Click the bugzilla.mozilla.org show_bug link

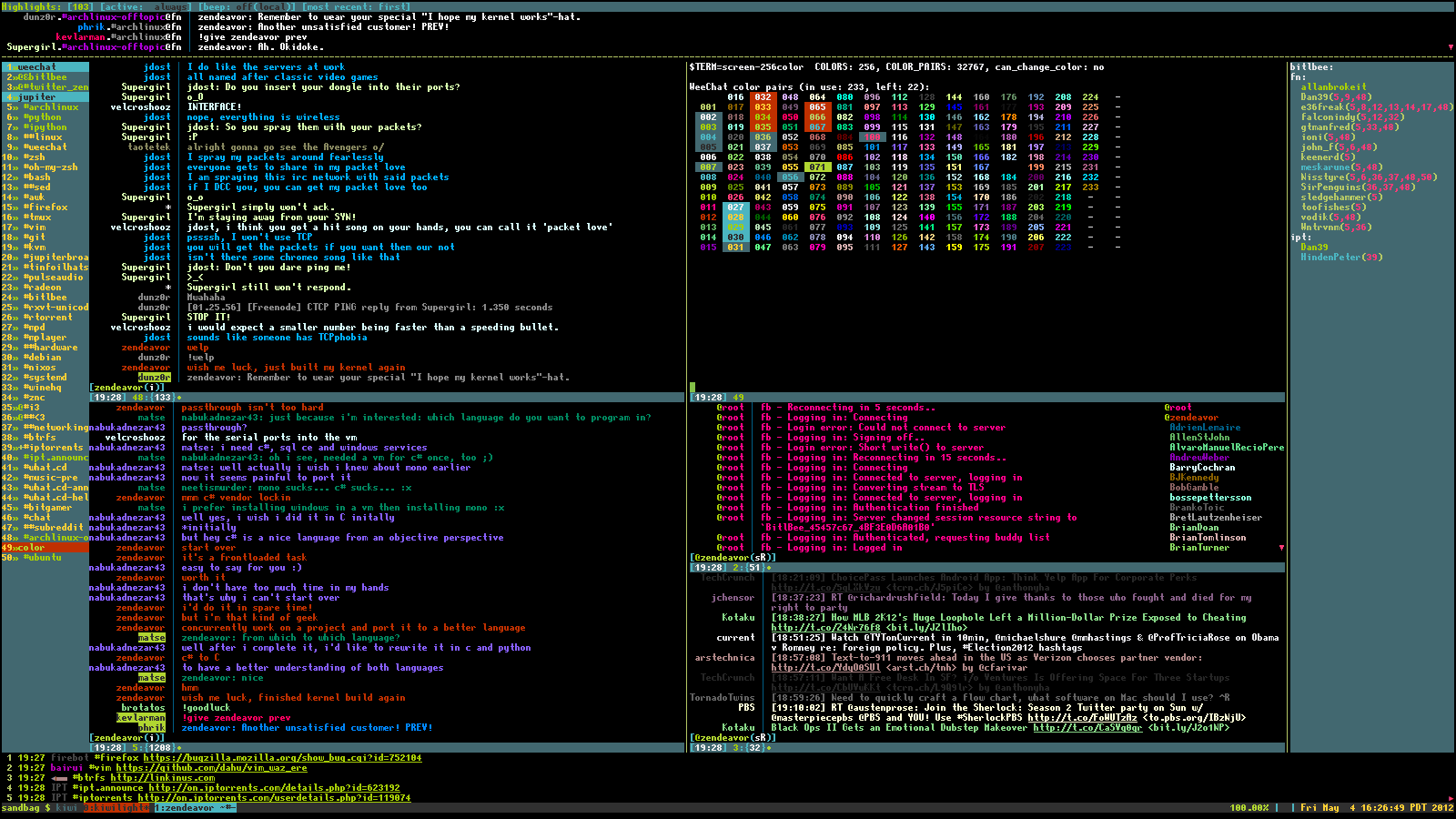pyautogui.click(x=282, y=758)
